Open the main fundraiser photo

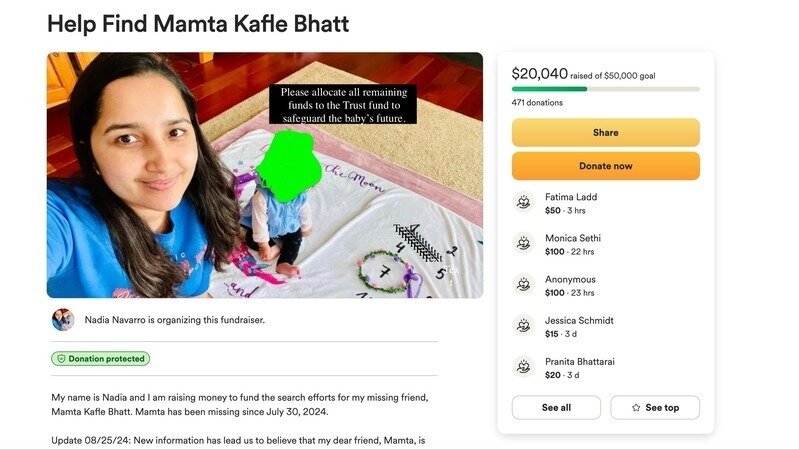coord(264,175)
